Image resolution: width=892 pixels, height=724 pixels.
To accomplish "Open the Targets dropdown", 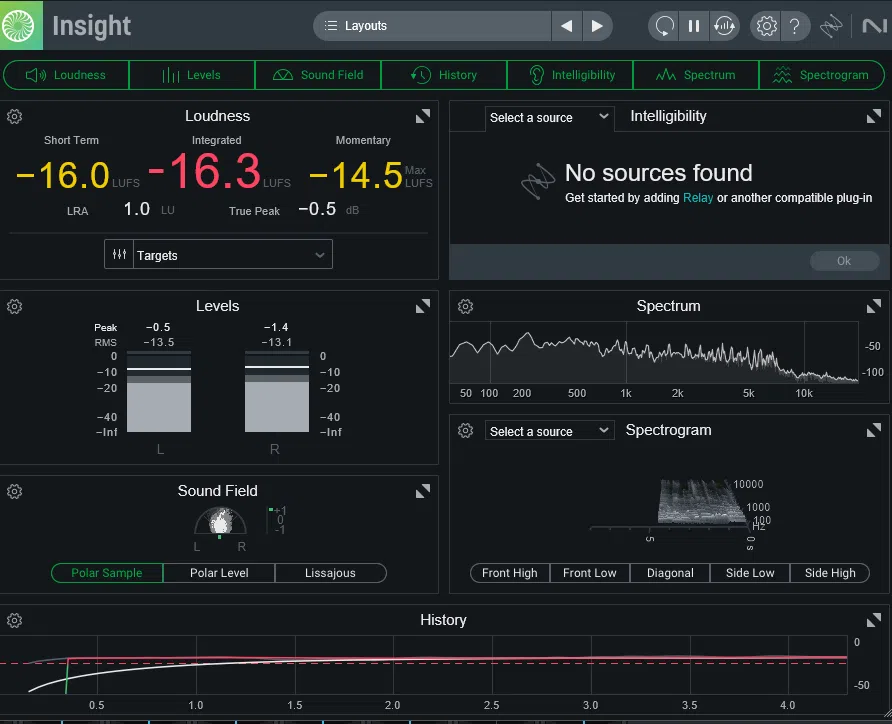I will (x=232, y=255).
